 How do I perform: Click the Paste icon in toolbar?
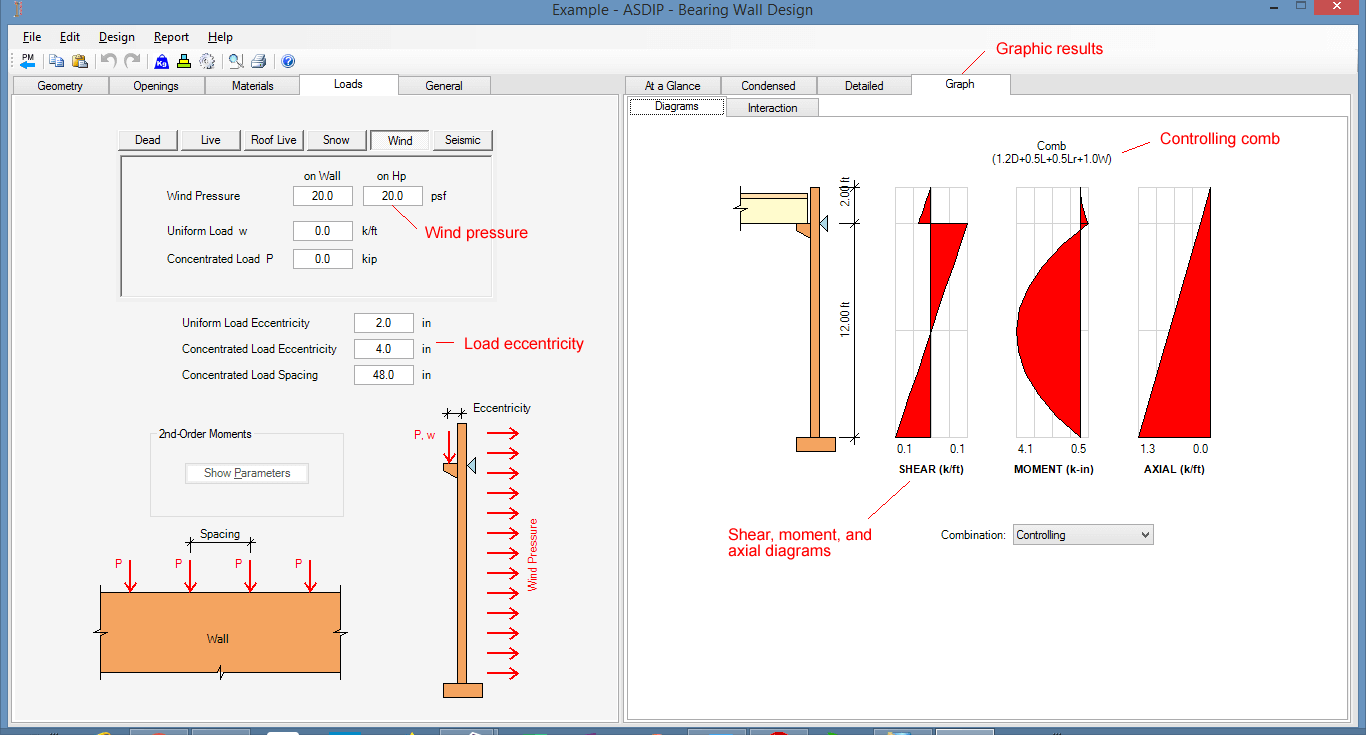point(79,61)
